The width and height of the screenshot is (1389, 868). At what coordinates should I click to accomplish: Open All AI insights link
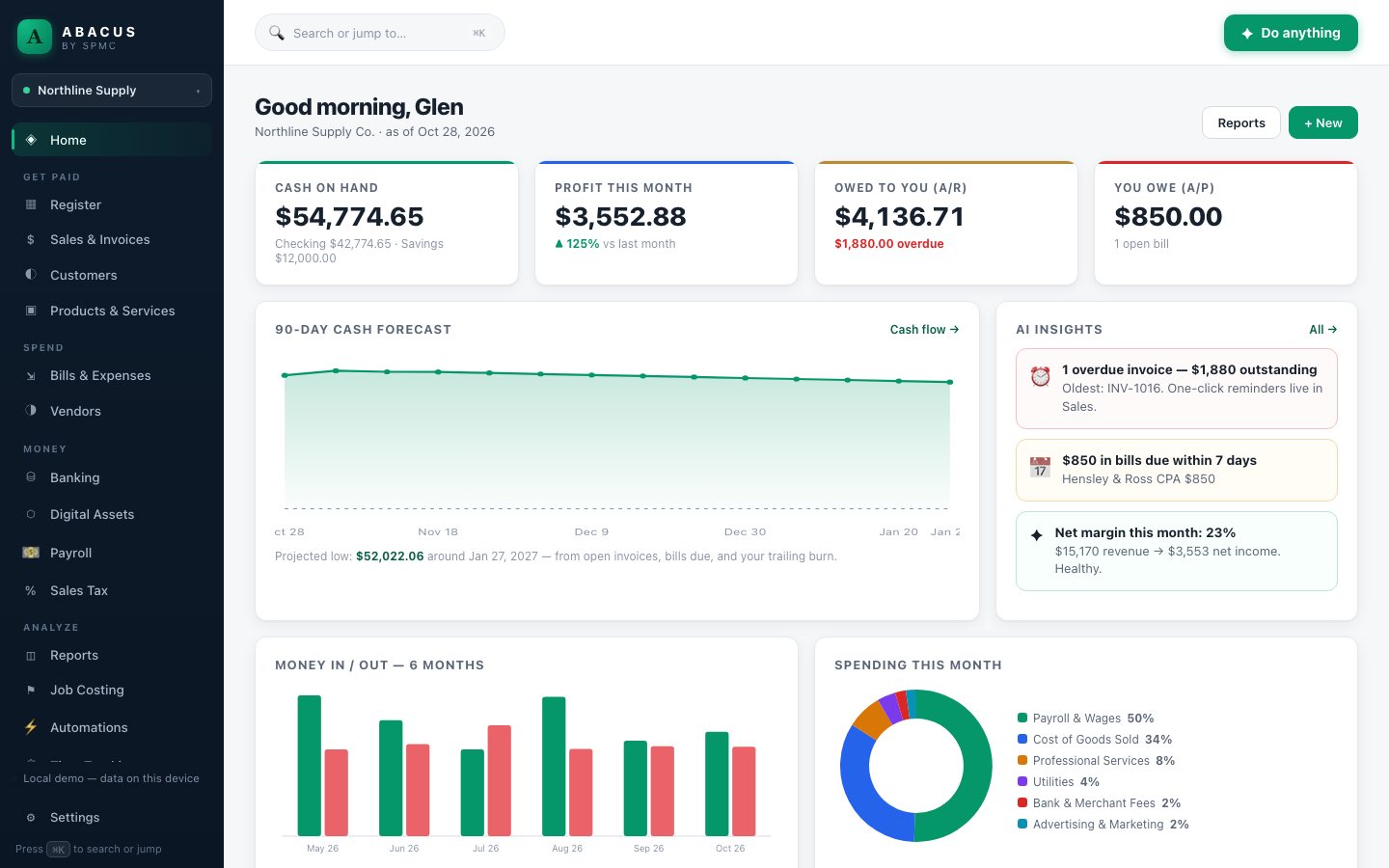pyautogui.click(x=1323, y=330)
